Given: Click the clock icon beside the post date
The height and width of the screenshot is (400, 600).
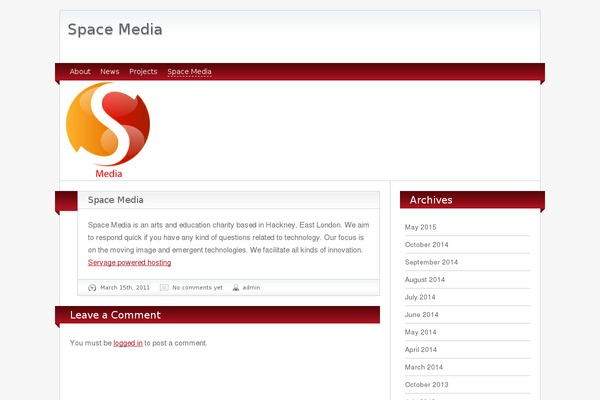Looking at the screenshot, I should pos(92,288).
